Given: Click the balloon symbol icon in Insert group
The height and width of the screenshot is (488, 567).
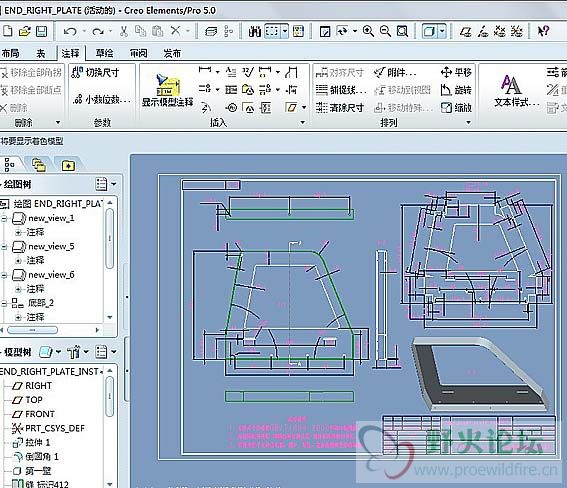Looking at the screenshot, I should (231, 107).
